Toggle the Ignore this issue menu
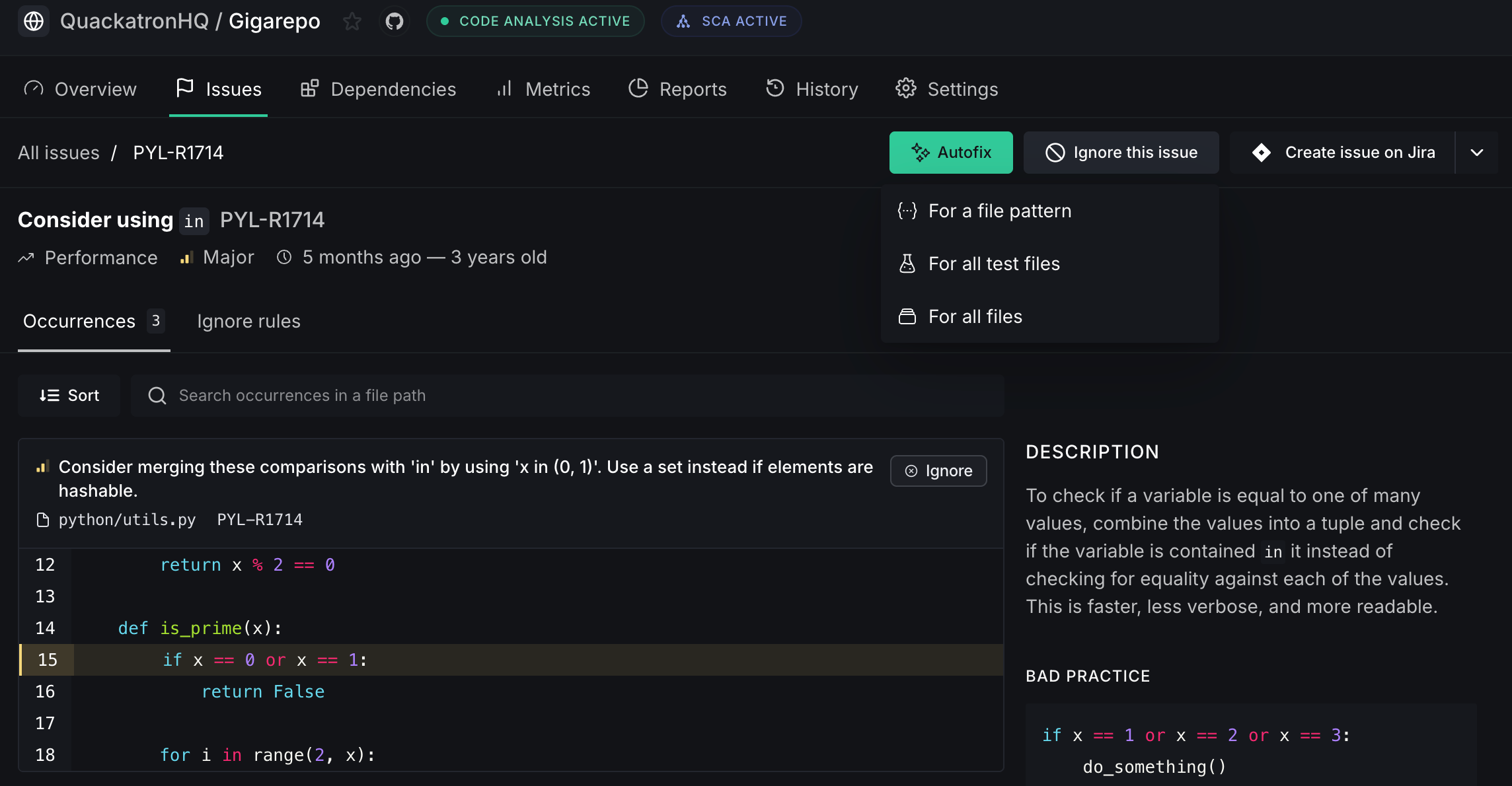The height and width of the screenshot is (786, 1512). coord(1121,153)
